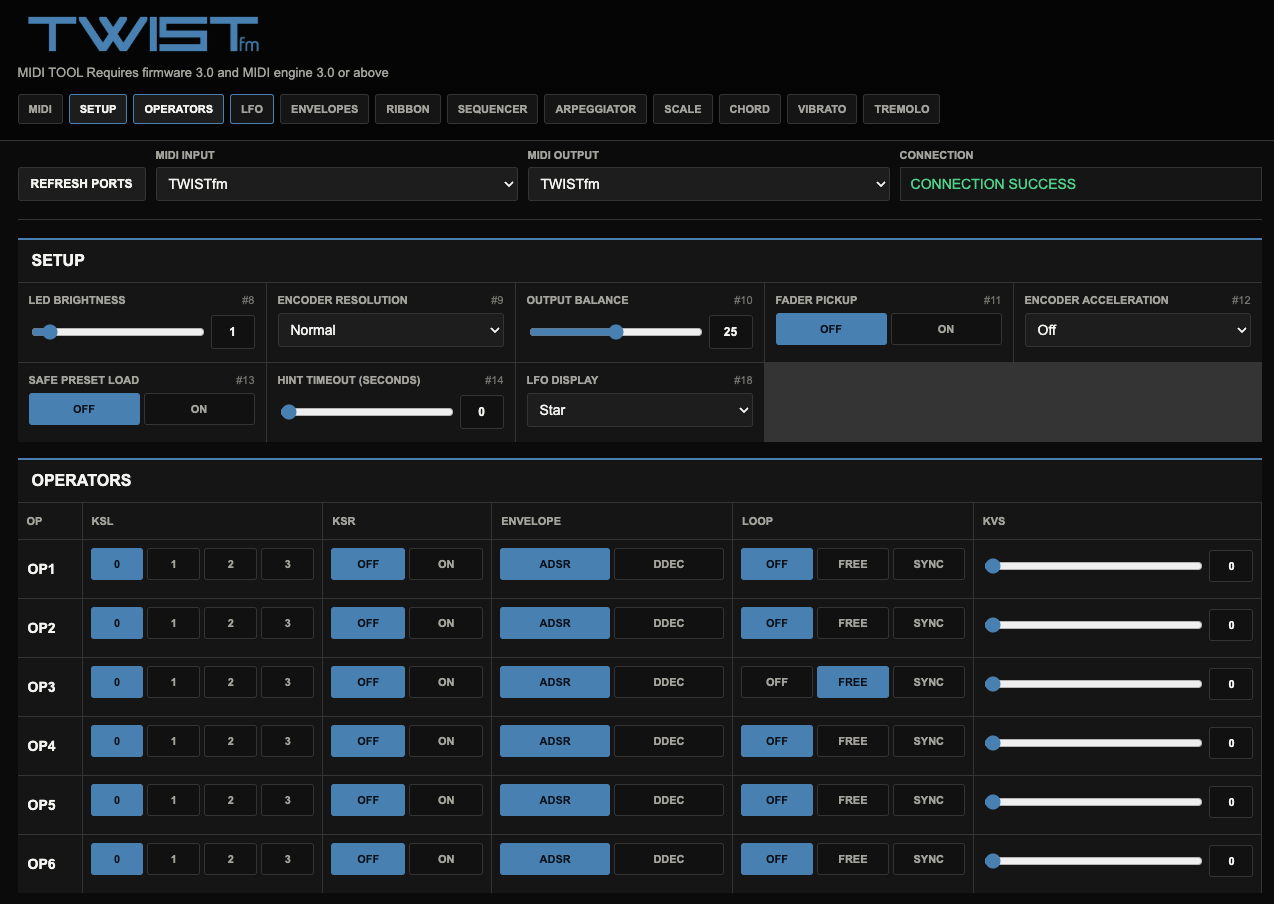The width and height of the screenshot is (1274, 904).
Task: Adjust the OP1 KVS slider
Action: point(1093,566)
